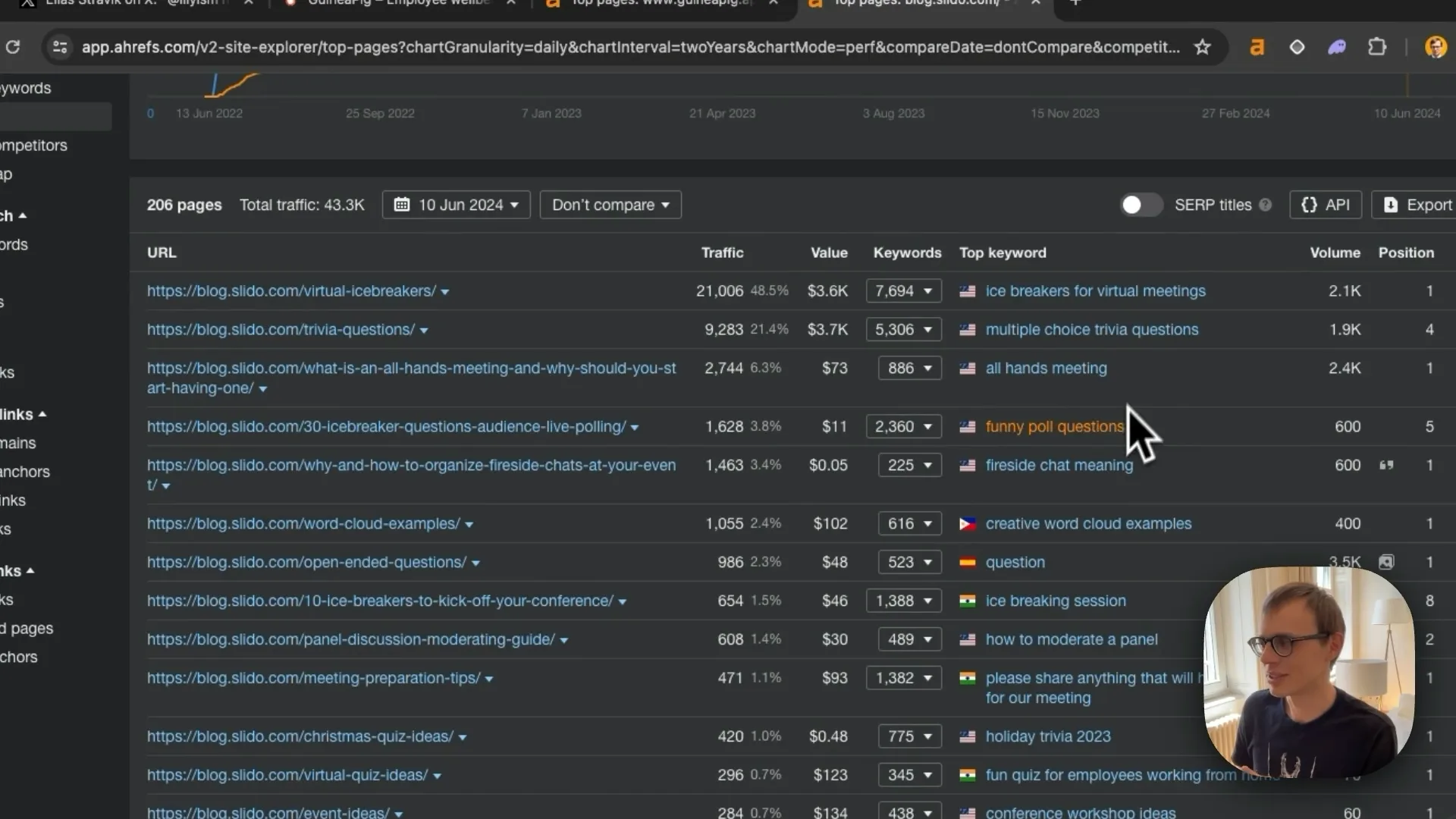Click the diamond-shaped extension icon in toolbar
Image resolution: width=1456 pixels, height=819 pixels.
1297,47
